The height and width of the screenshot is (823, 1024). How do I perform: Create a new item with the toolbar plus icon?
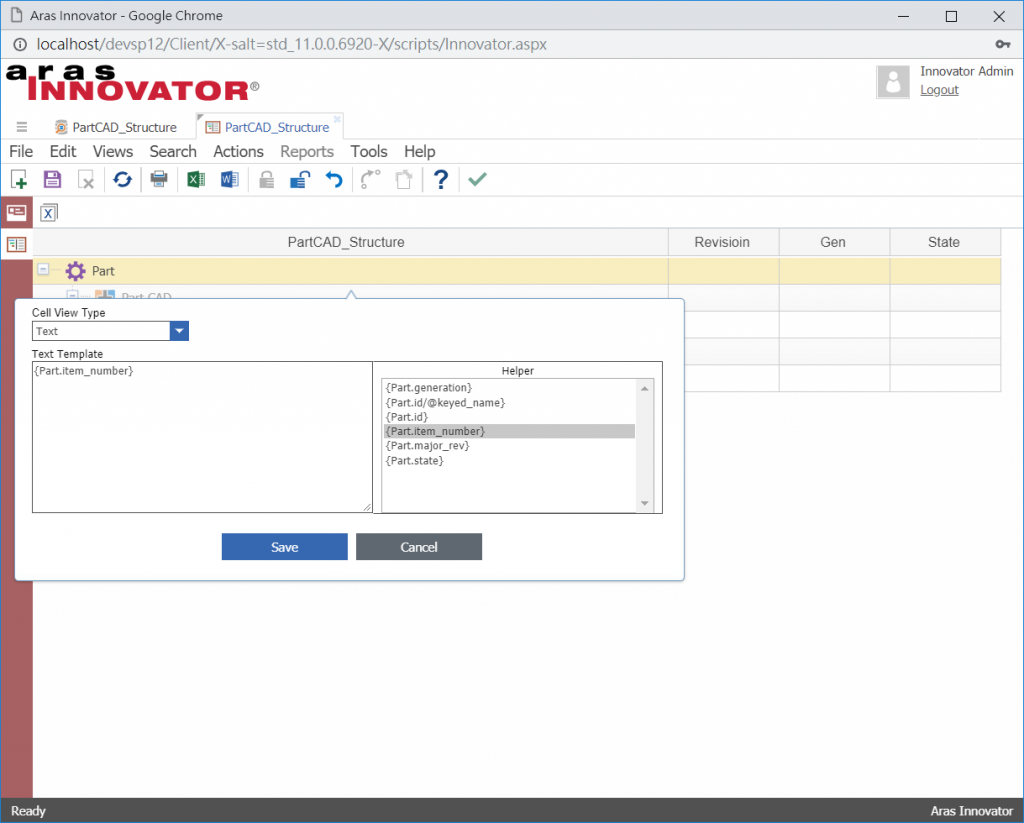coord(19,179)
